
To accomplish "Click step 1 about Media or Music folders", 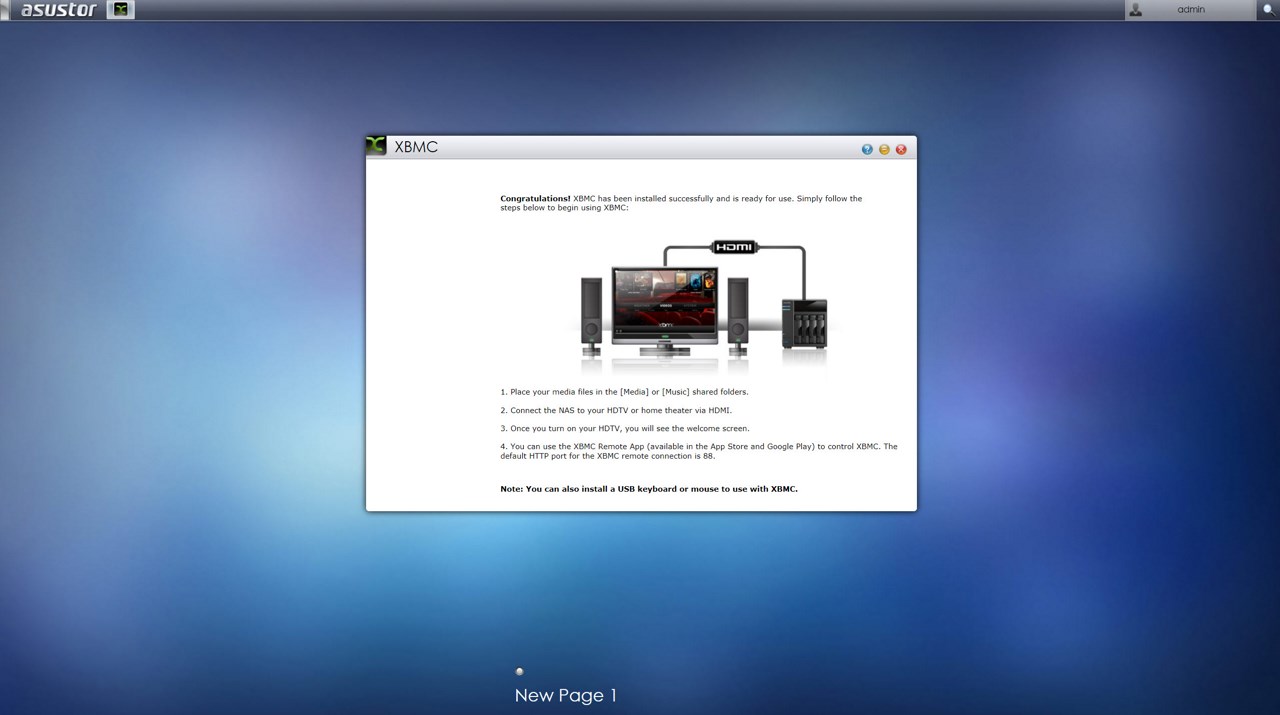I will [x=624, y=392].
